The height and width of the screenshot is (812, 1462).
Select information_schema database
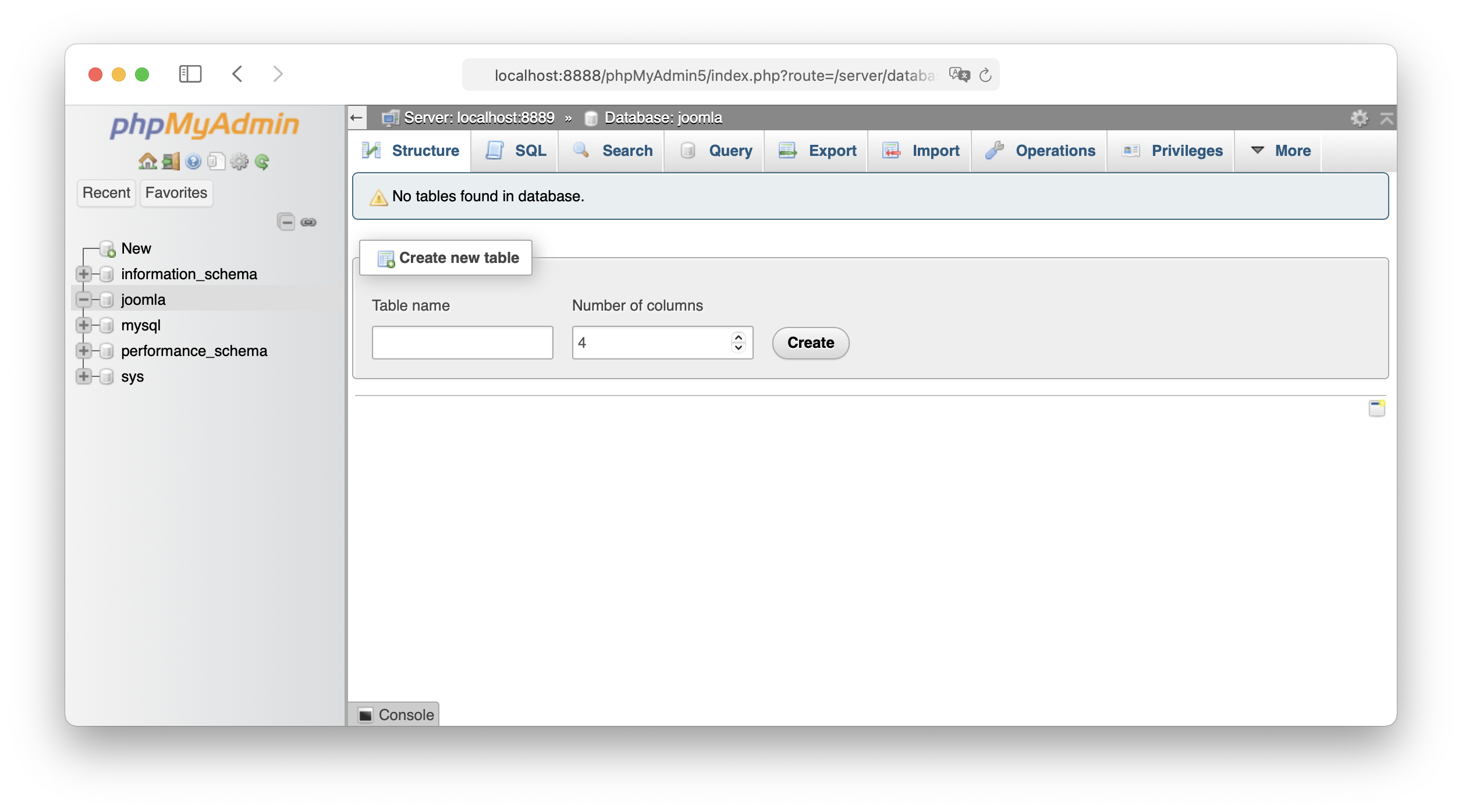coord(189,274)
